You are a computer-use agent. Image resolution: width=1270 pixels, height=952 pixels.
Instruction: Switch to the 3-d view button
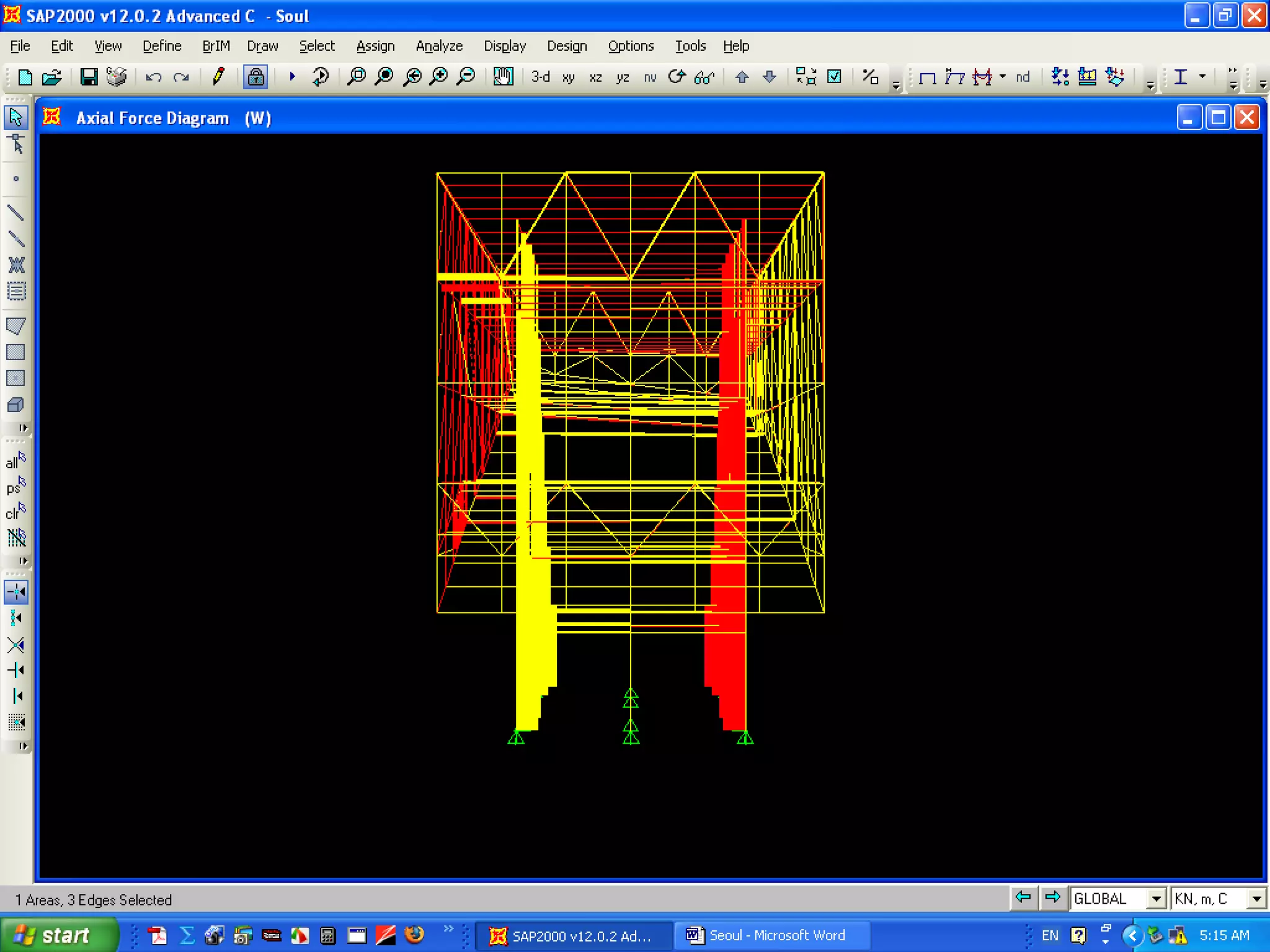(540, 77)
